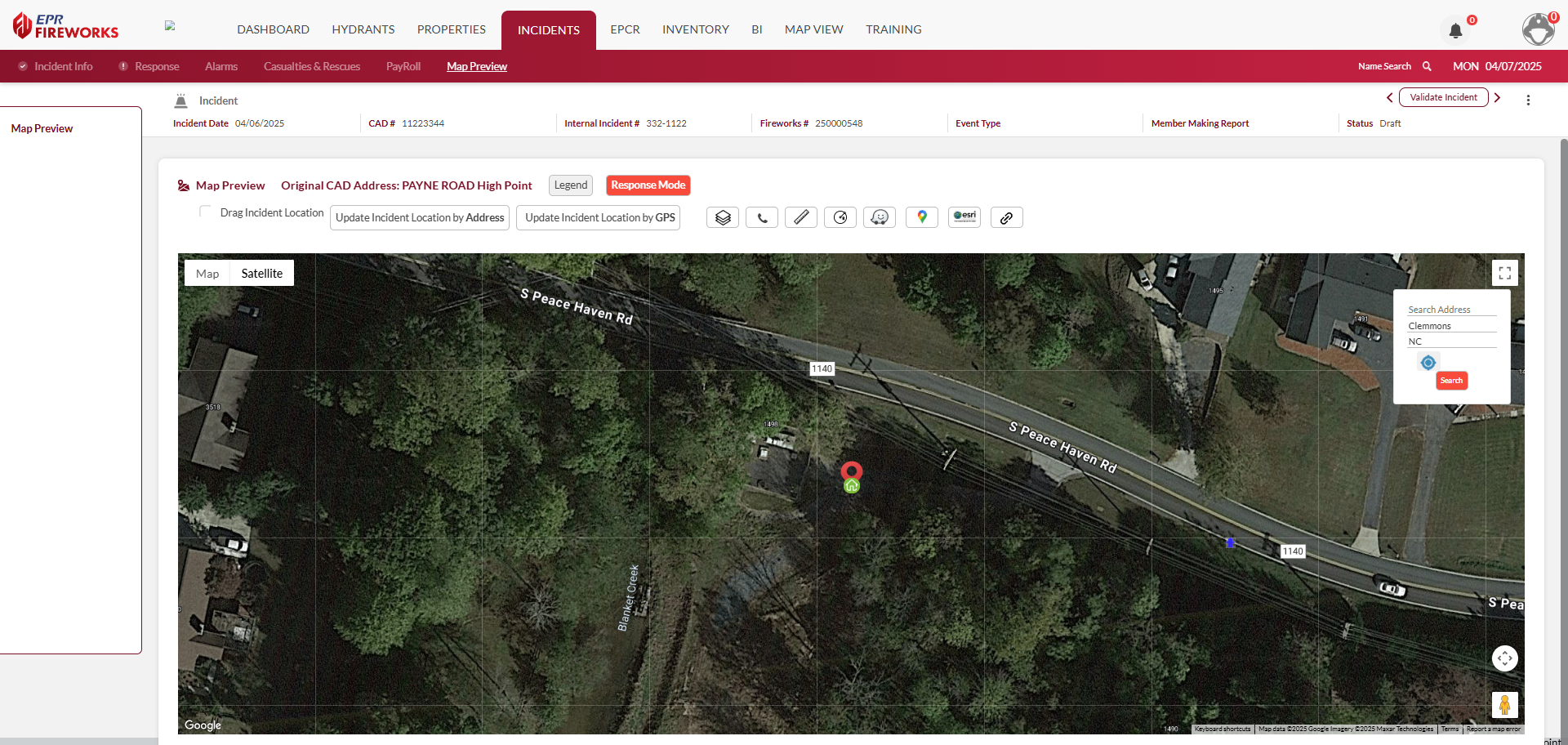Open the HYDRANTS top menu
Viewport: 1568px width, 745px height.
[x=363, y=29]
